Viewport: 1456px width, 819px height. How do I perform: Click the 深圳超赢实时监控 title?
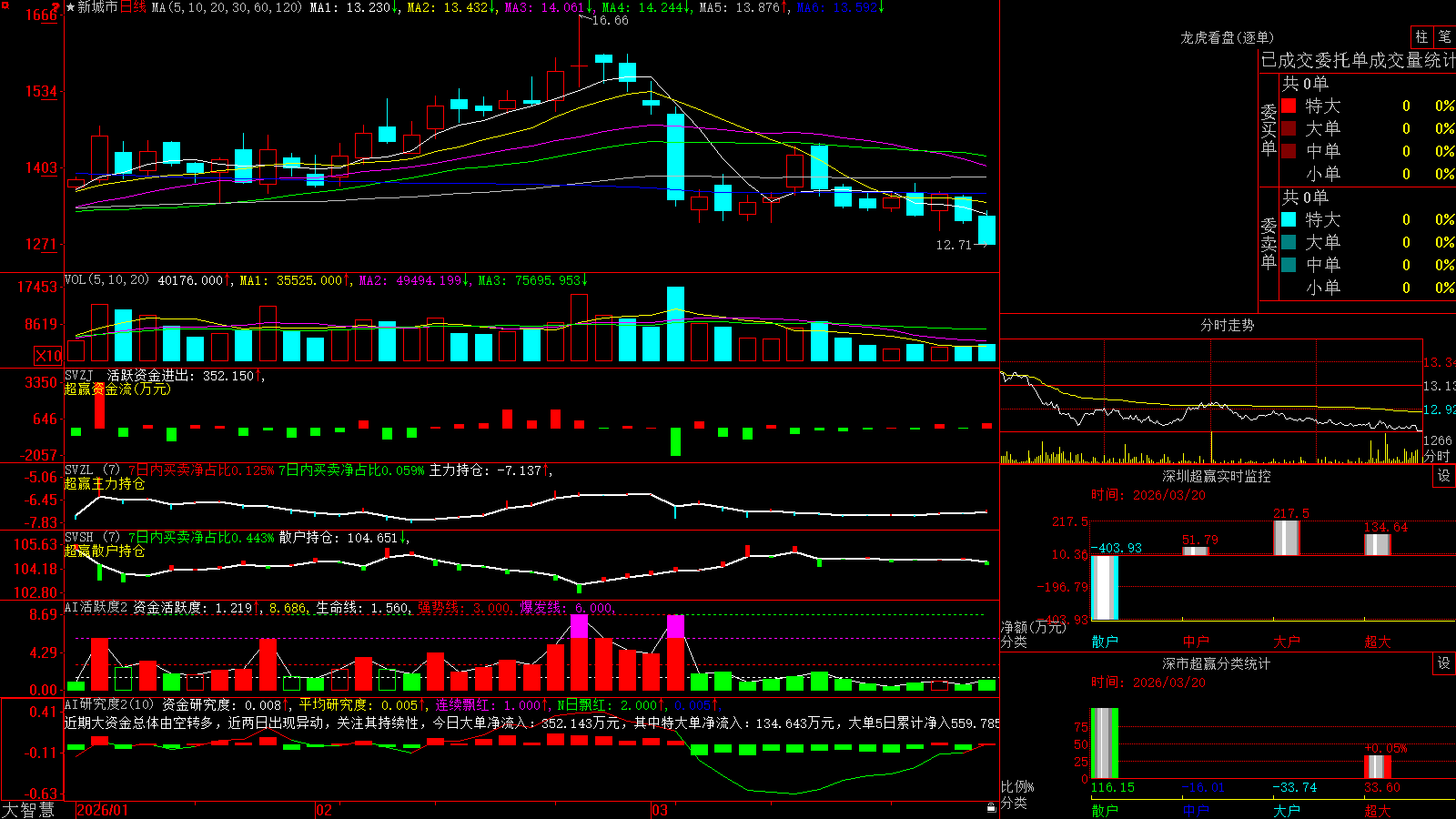[1216, 476]
